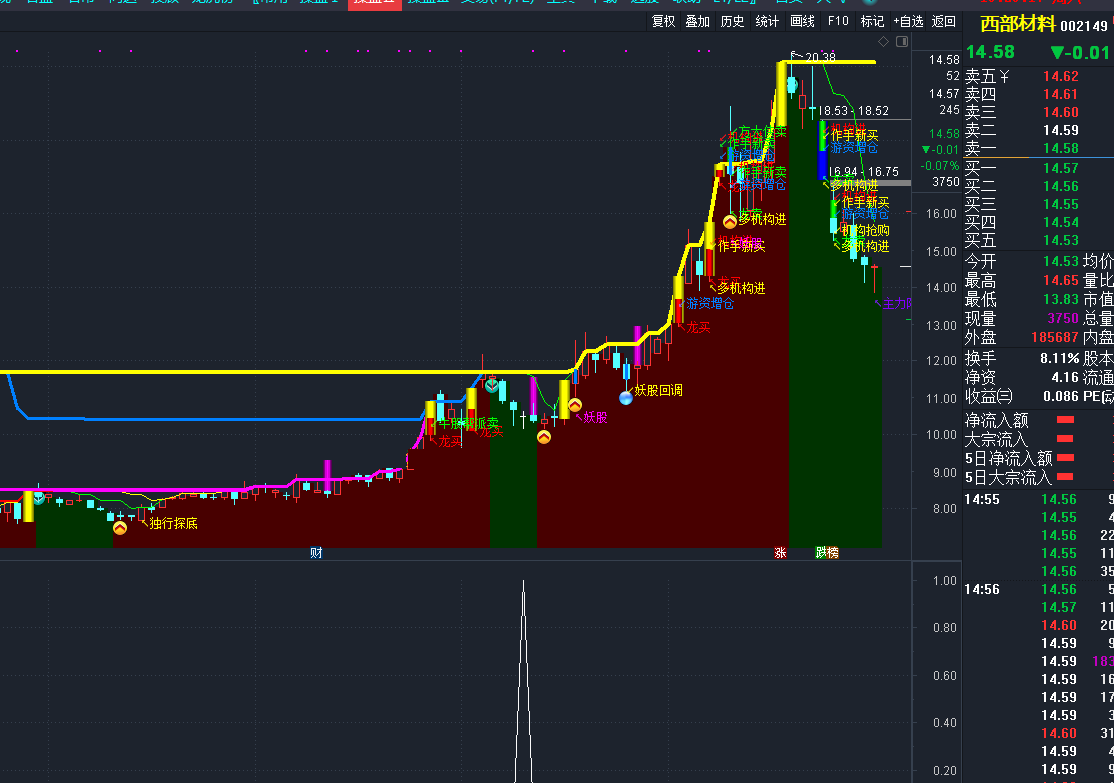The width and height of the screenshot is (1114, 783).
Task: Open the 历史 history view
Action: tap(732, 21)
